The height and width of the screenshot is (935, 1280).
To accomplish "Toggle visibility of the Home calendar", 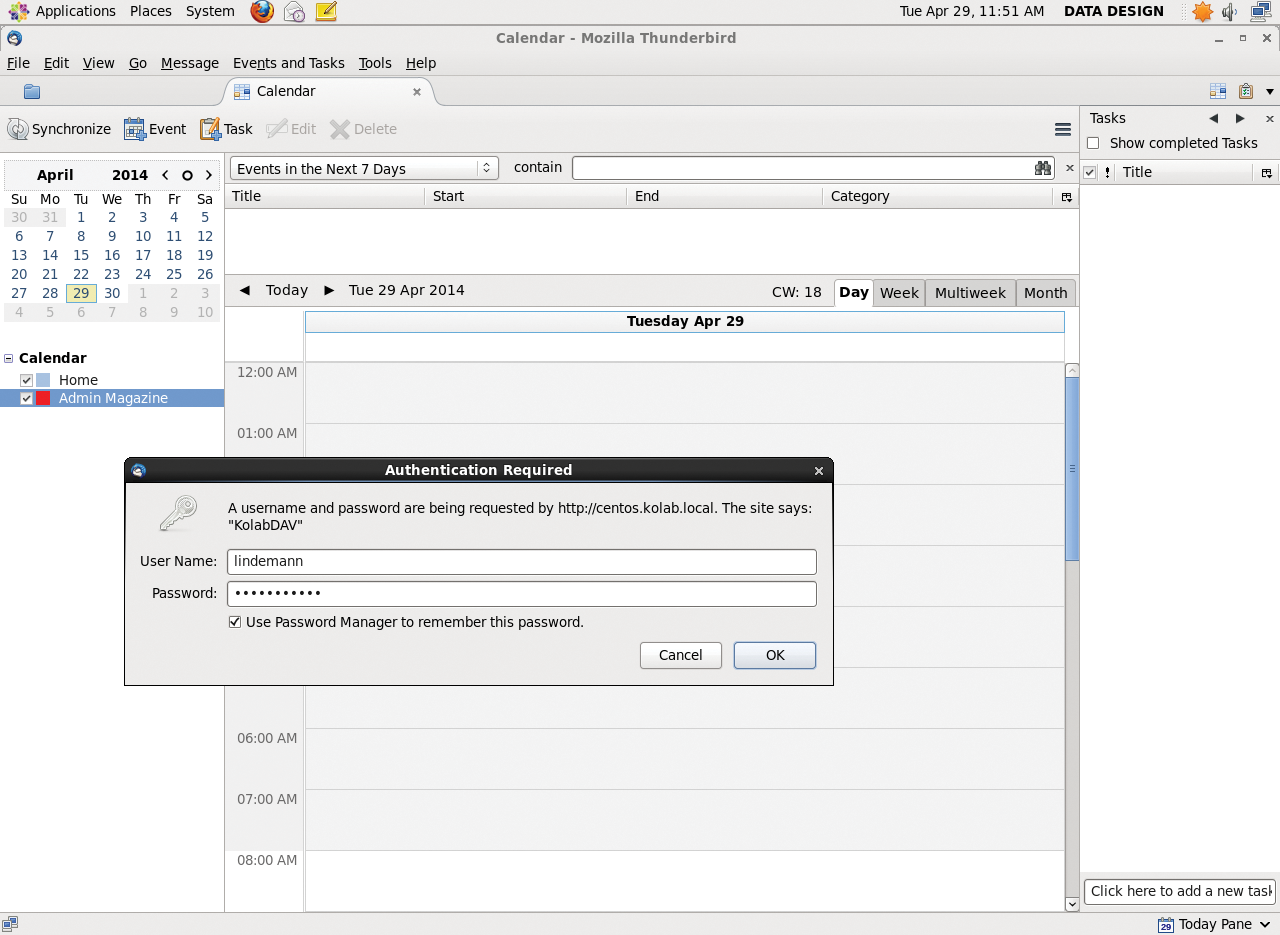I will click(26, 380).
